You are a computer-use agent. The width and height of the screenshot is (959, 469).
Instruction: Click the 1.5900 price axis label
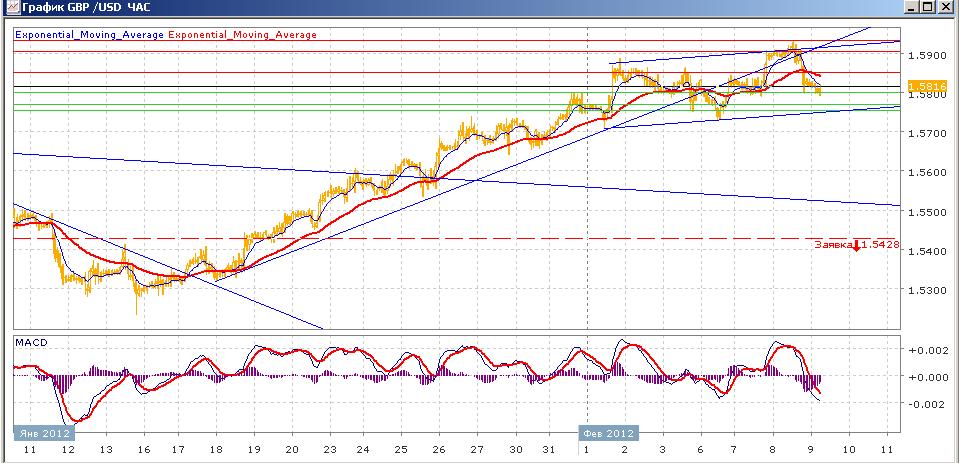point(927,55)
